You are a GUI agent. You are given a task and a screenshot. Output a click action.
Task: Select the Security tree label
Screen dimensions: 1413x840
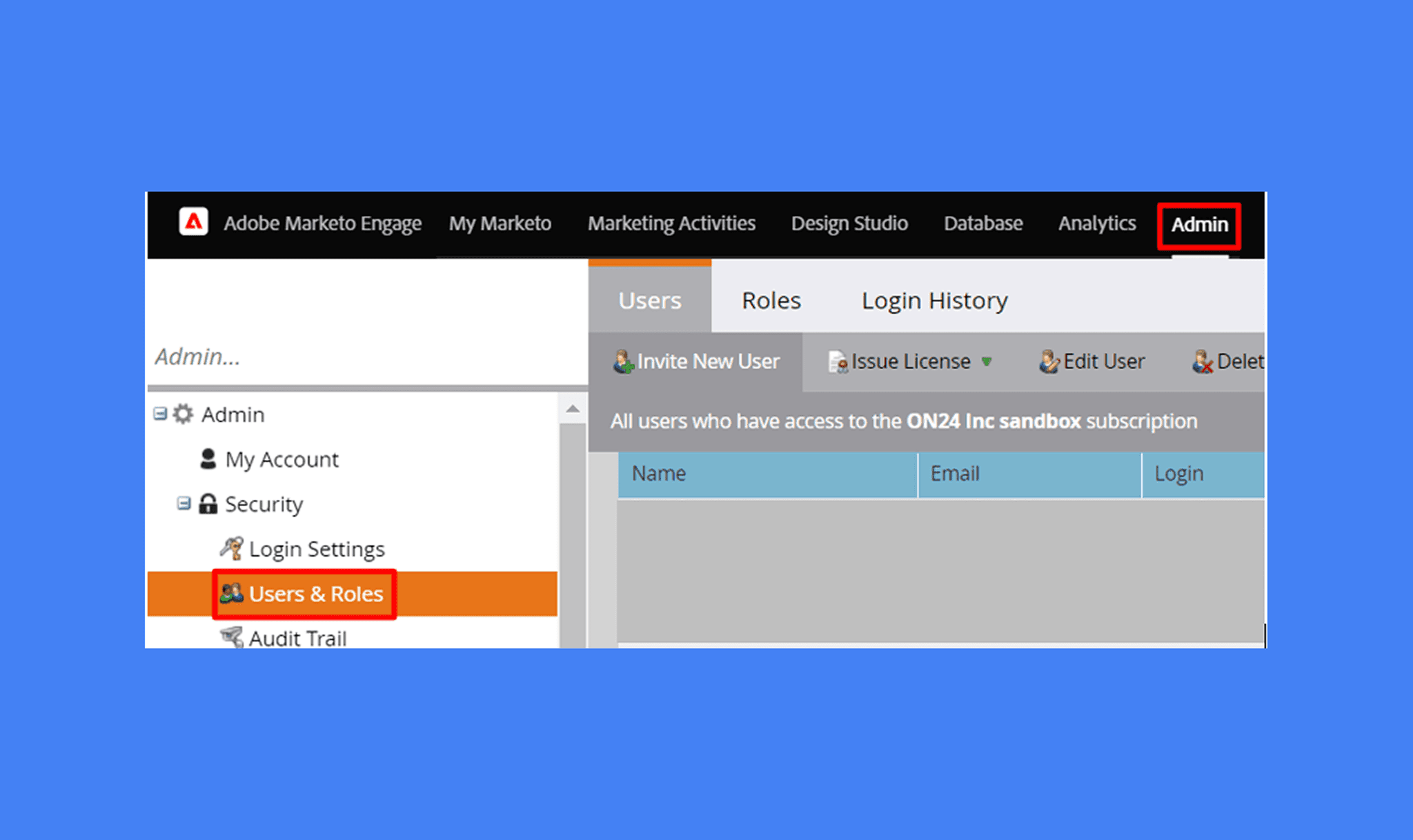point(264,504)
